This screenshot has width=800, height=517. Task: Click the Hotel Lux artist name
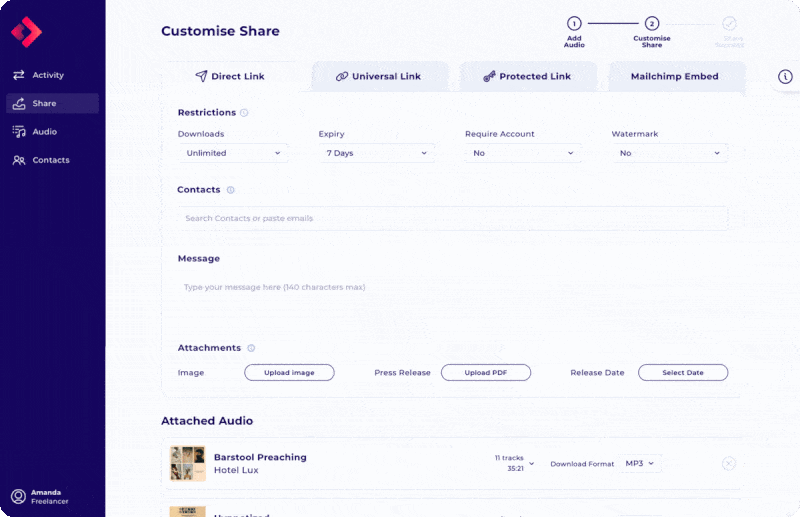236,470
